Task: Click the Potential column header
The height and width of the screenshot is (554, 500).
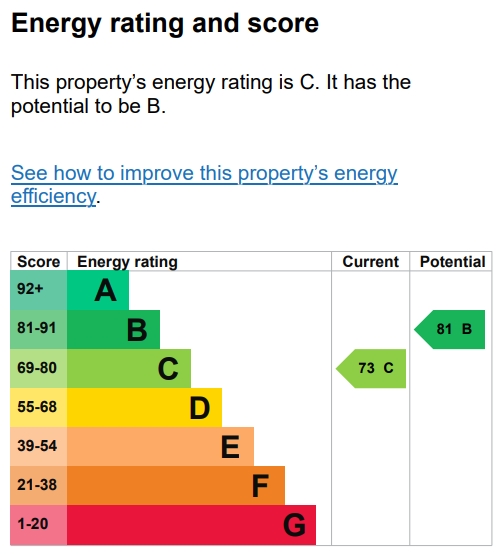Action: click(x=452, y=262)
